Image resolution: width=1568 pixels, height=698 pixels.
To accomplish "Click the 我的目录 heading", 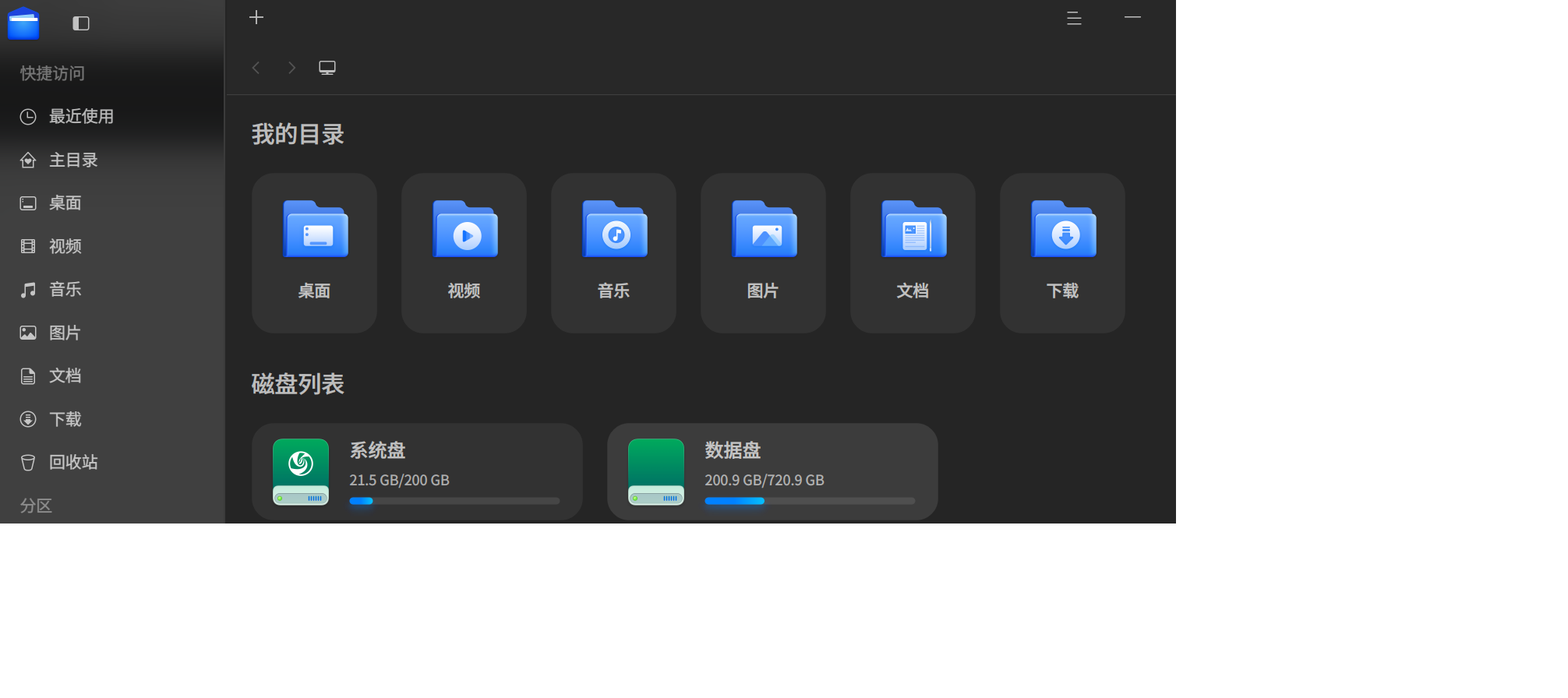I will click(x=298, y=134).
